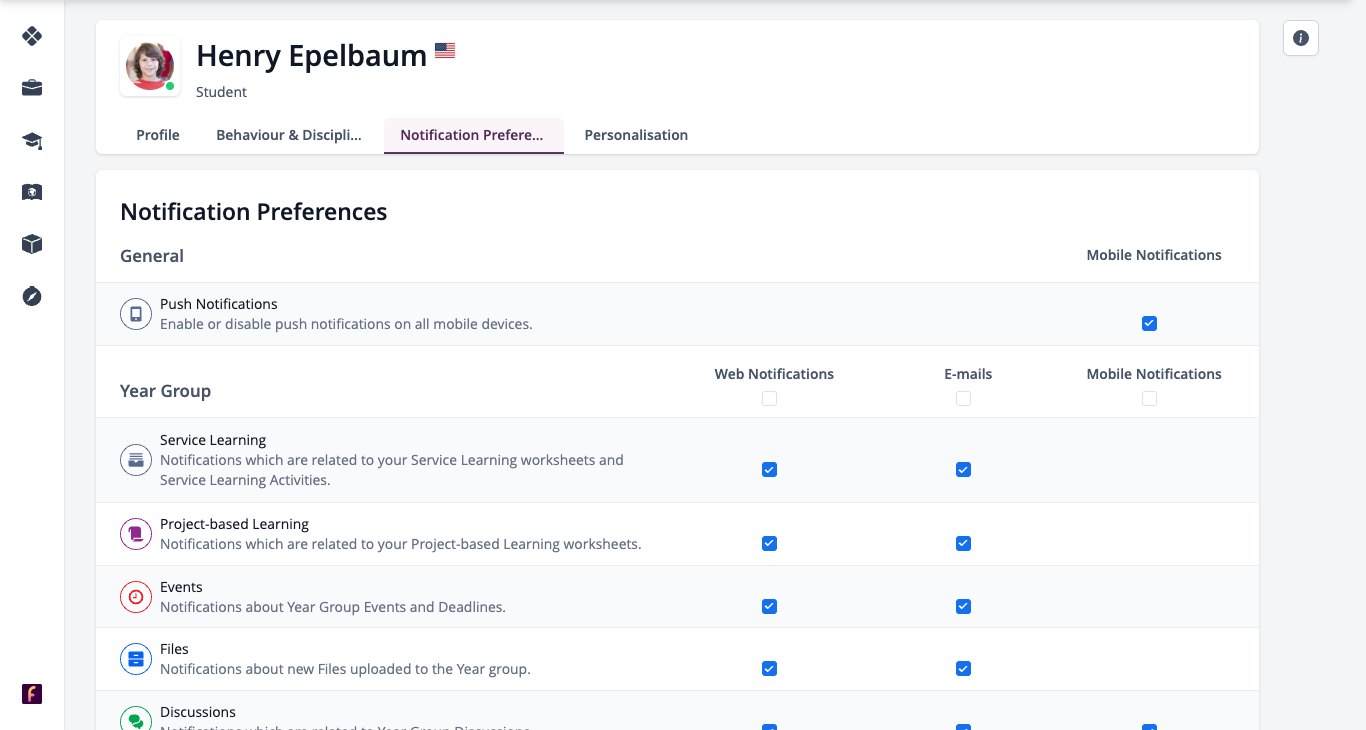Image resolution: width=1366 pixels, height=730 pixels.
Task: Click the book-globe icon in the sidebar
Action: tap(32, 192)
